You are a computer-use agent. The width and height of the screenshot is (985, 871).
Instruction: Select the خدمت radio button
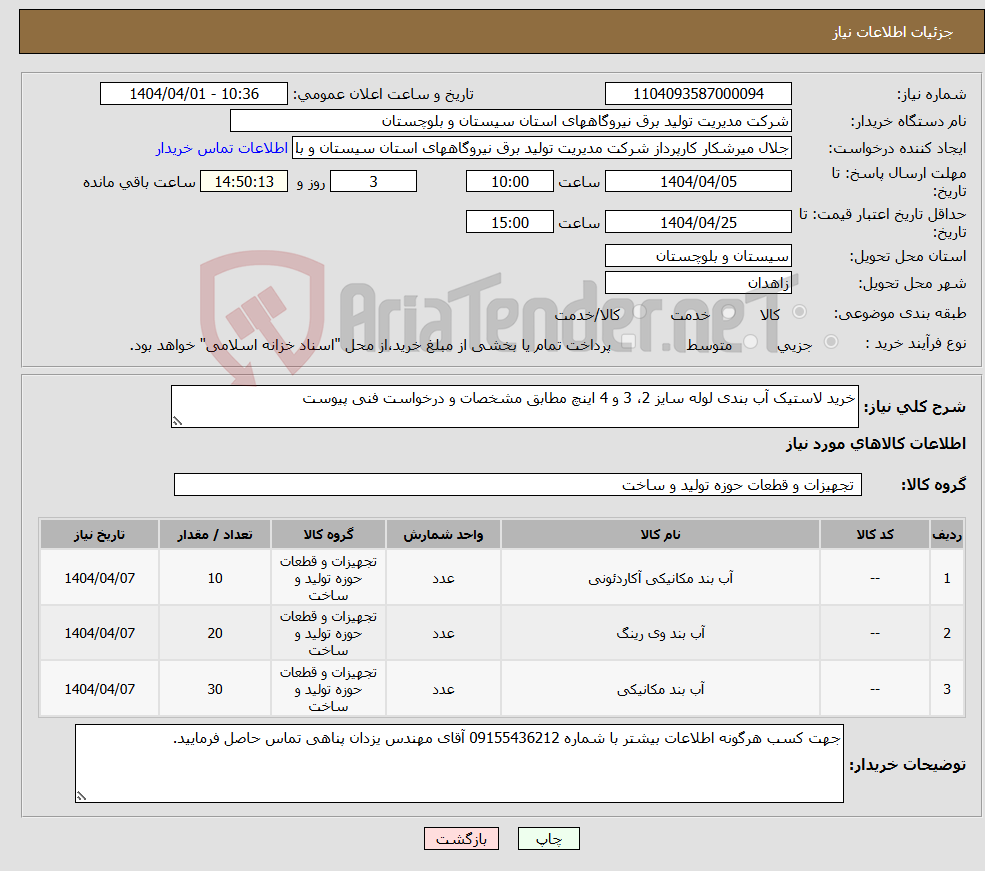click(x=729, y=312)
